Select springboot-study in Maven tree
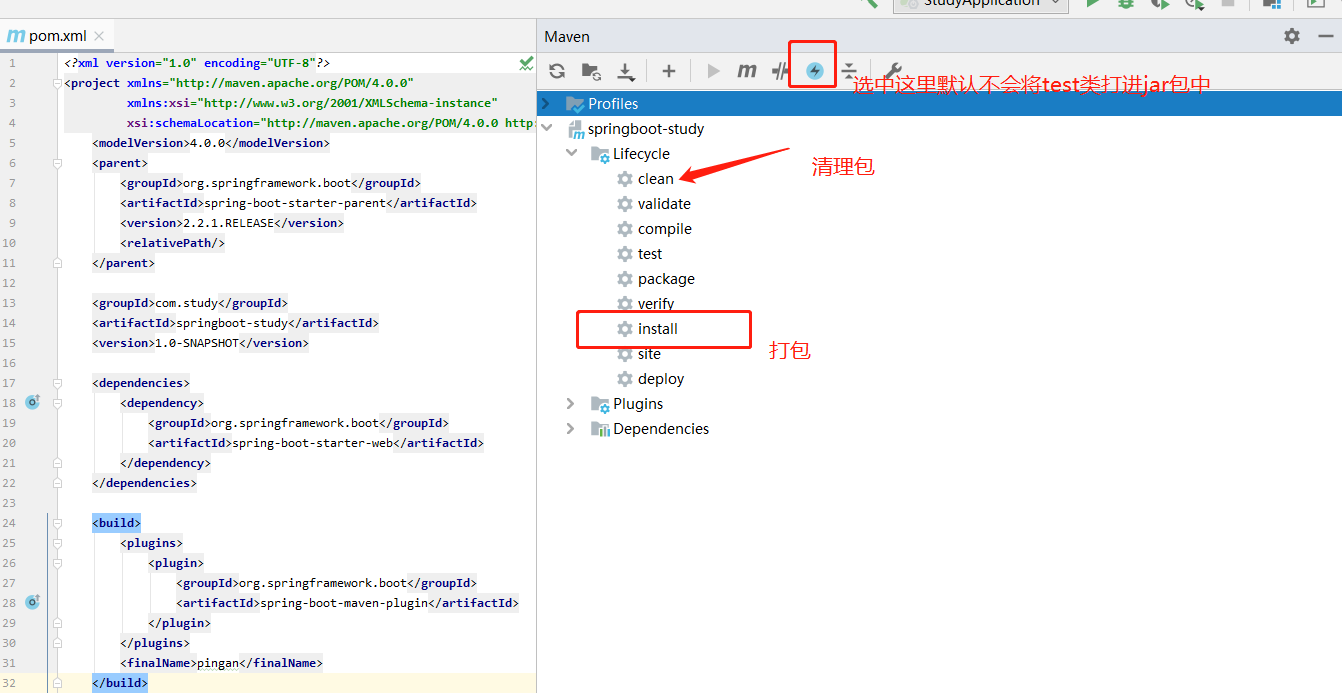The image size is (1342, 693). (x=646, y=129)
